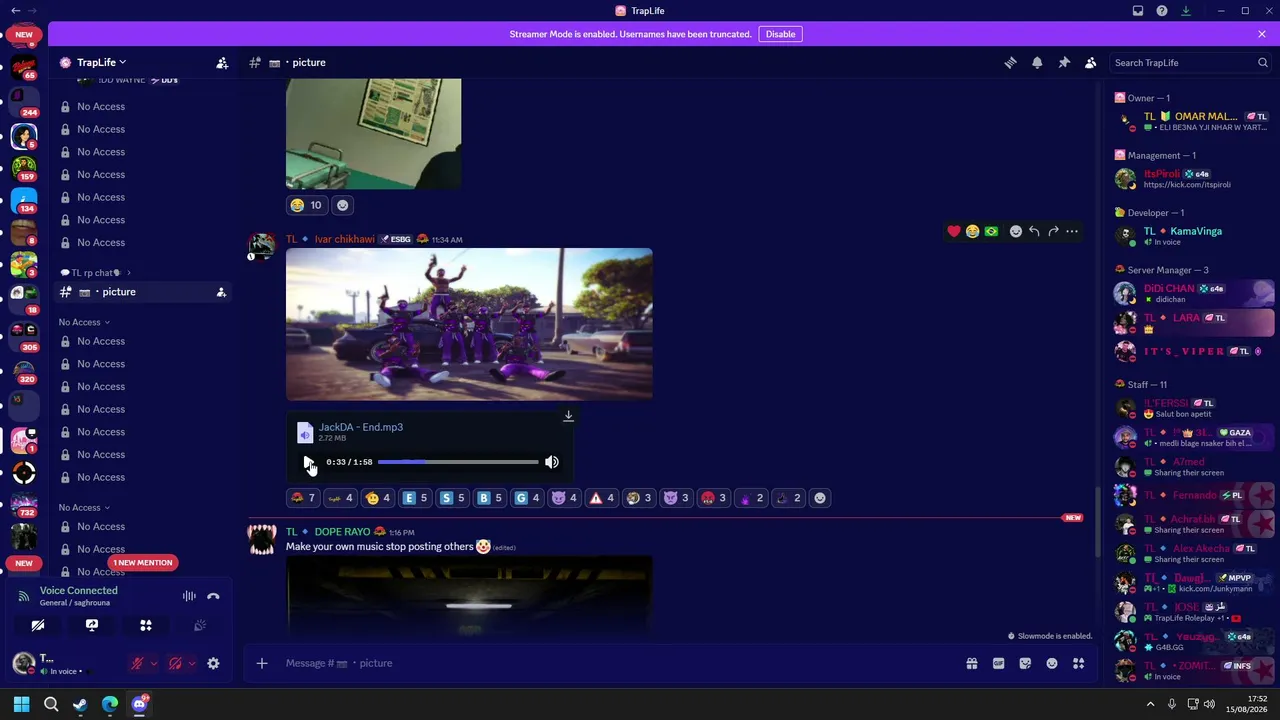This screenshot has width=1280, height=720.
Task: Open the gift icon in message bar
Action: [x=971, y=663]
